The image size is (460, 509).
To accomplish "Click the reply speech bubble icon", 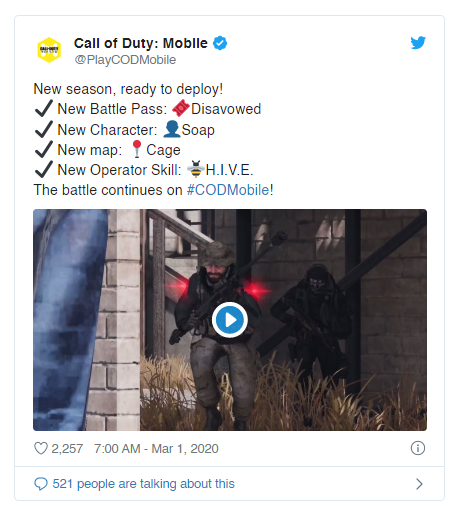I will coord(41,484).
